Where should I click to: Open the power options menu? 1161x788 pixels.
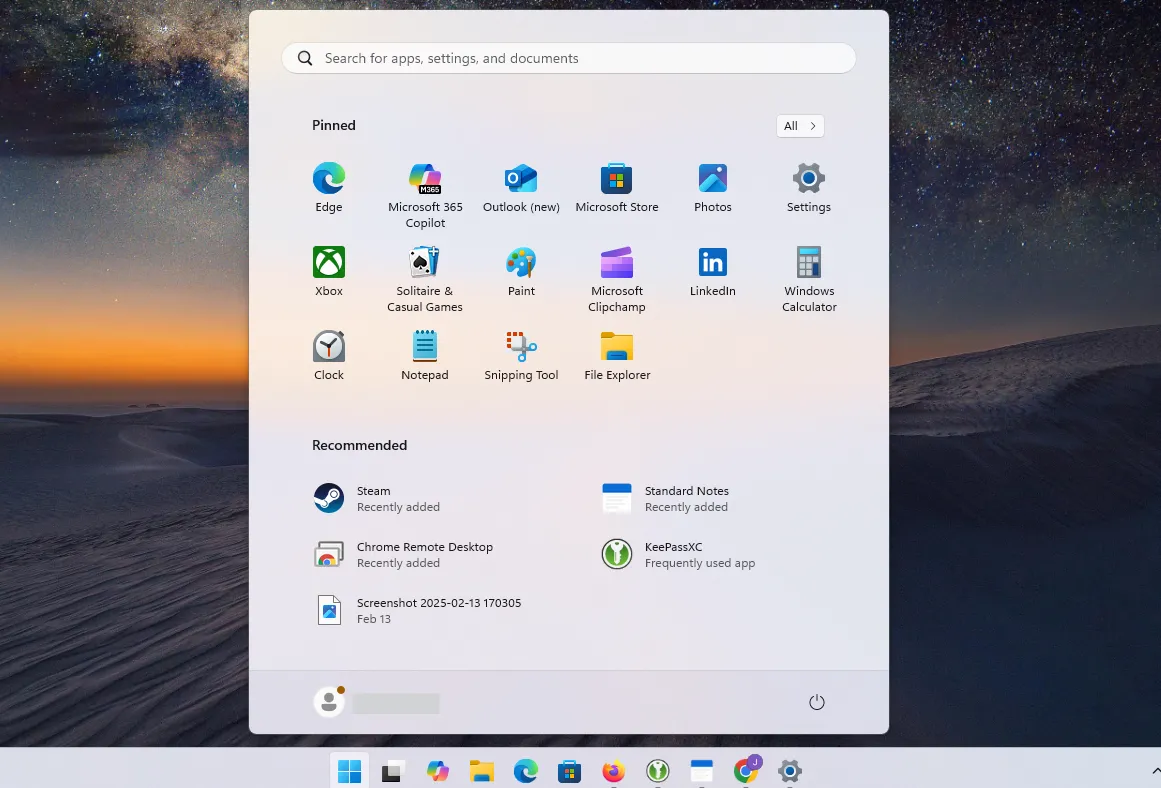pyautogui.click(x=817, y=702)
